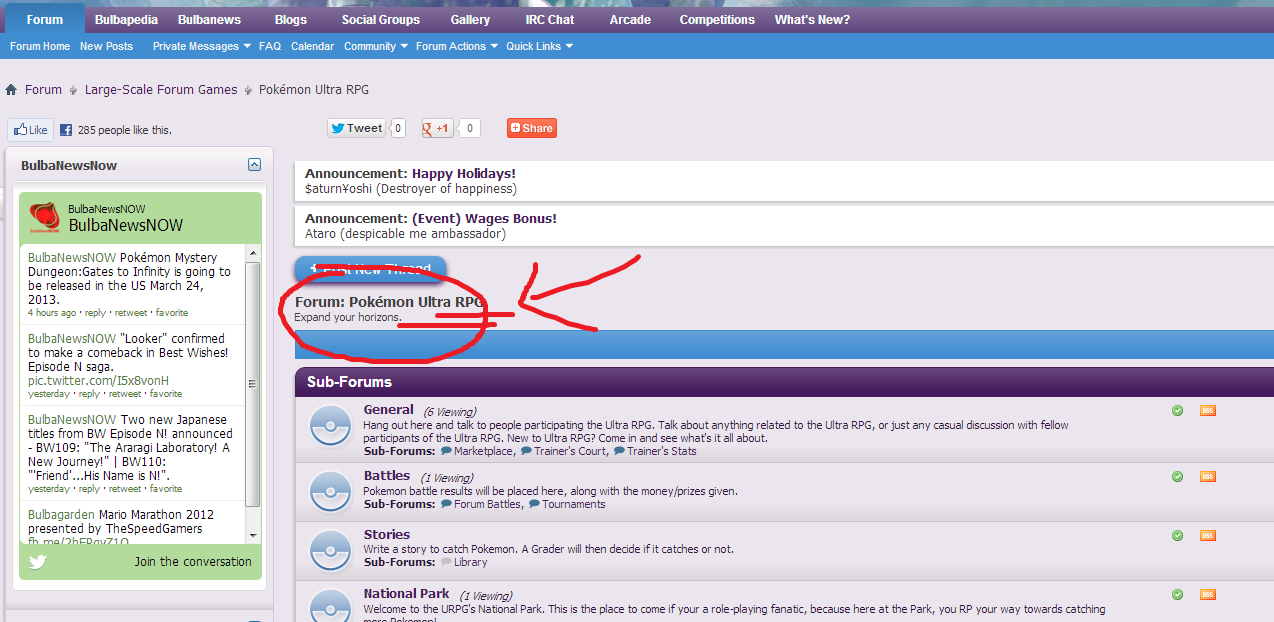1274x622 pixels.
Task: Click the Twitter widget scroll down arrow
Action: [252, 537]
